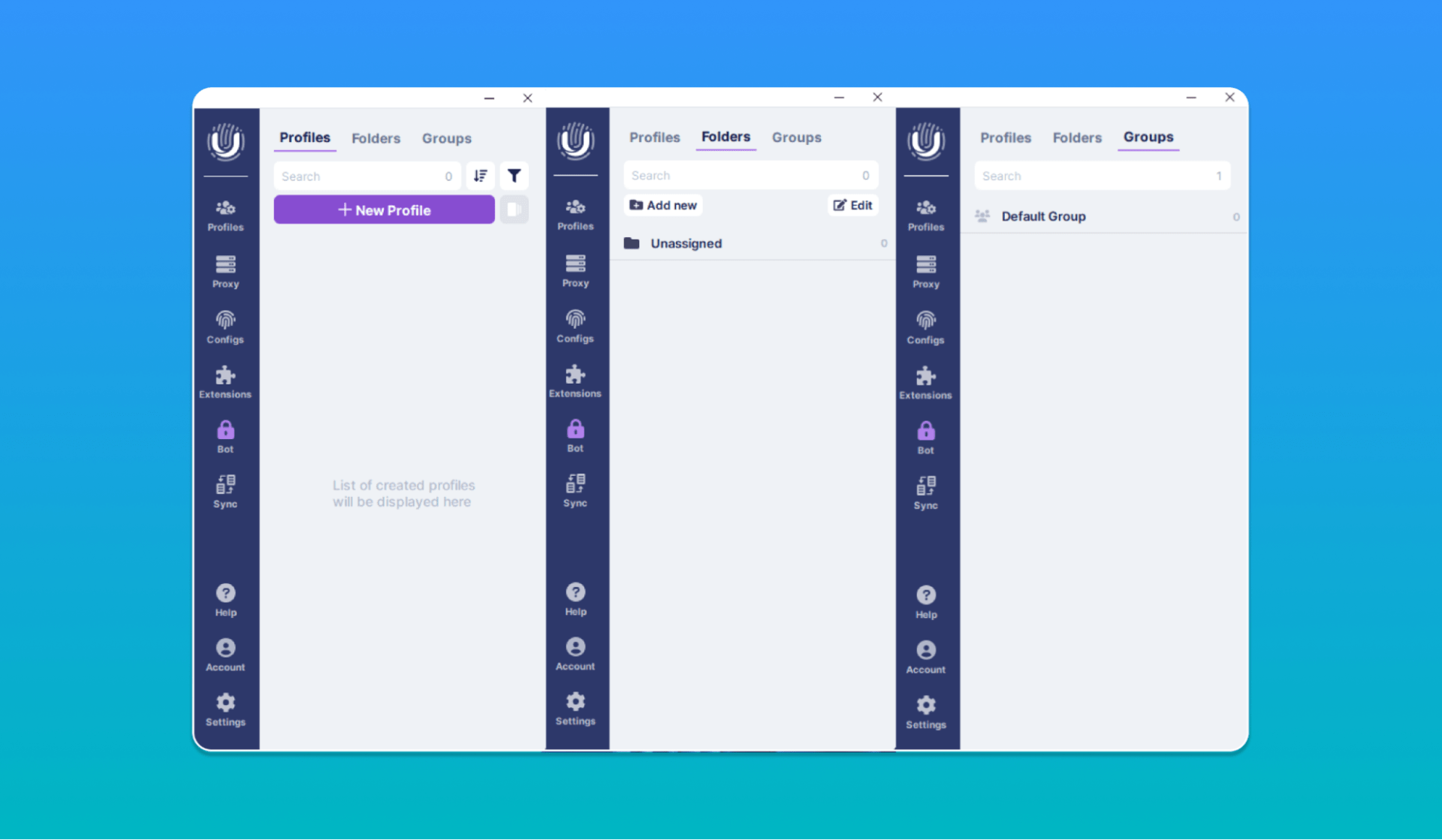Close the right Groups window
This screenshot has width=1442, height=840.
pos(1229,98)
